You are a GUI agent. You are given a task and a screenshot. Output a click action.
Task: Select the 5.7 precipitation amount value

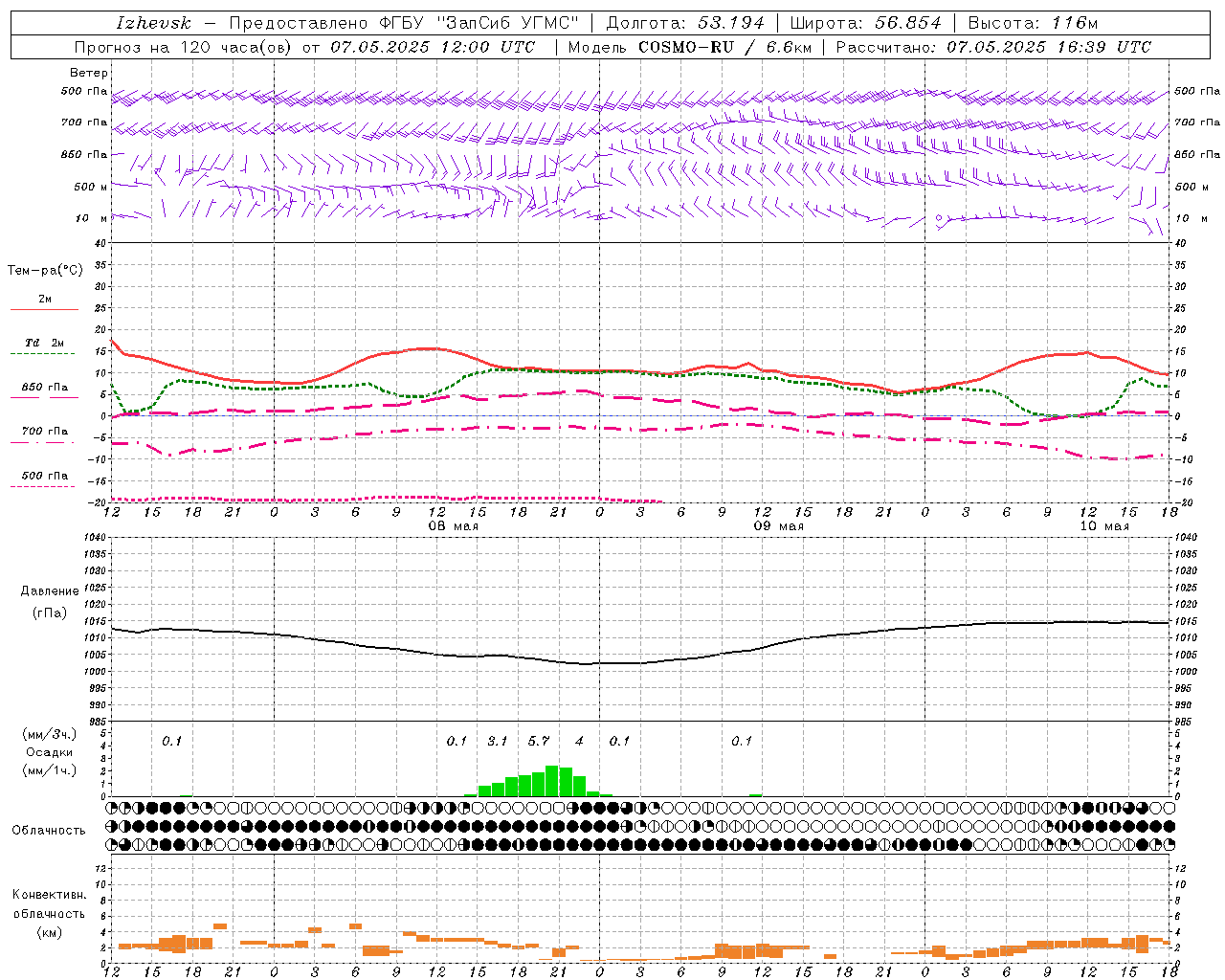tap(539, 741)
